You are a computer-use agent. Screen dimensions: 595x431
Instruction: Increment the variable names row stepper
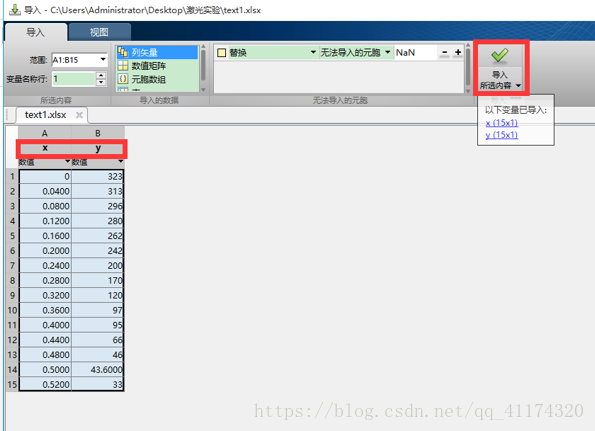click(x=101, y=76)
